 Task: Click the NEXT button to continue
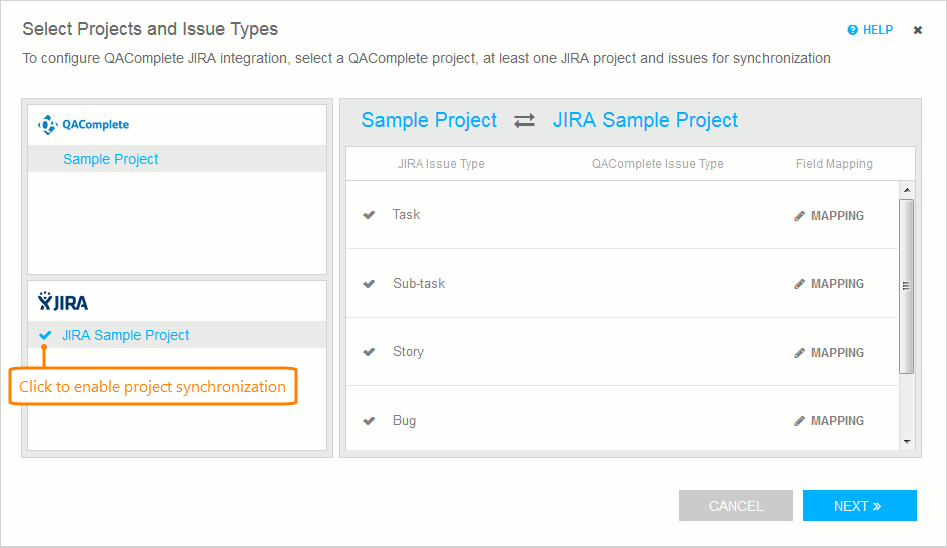point(859,506)
